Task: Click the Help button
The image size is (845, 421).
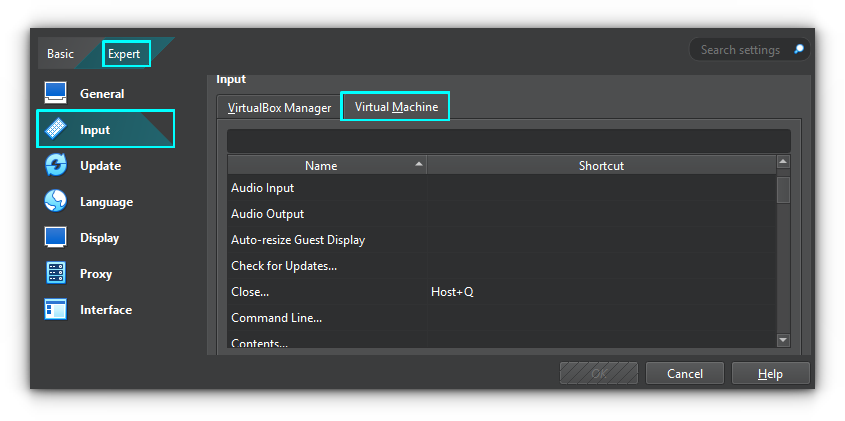Action: [x=770, y=373]
